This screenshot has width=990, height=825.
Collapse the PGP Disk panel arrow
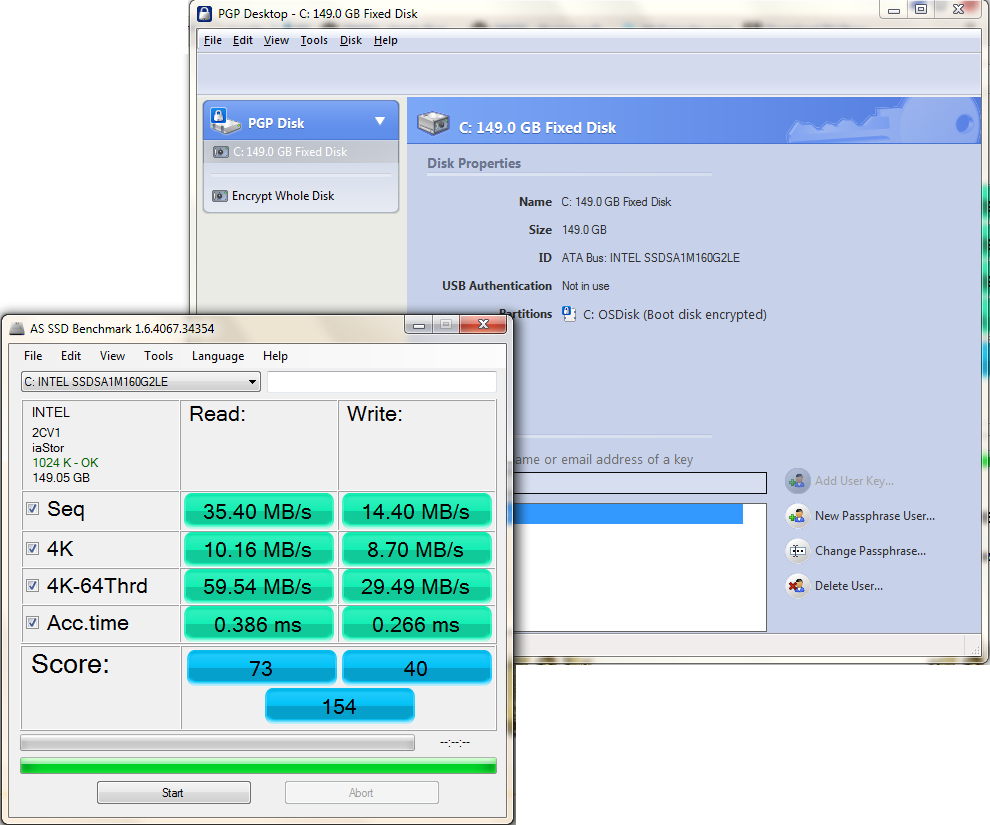[x=380, y=122]
